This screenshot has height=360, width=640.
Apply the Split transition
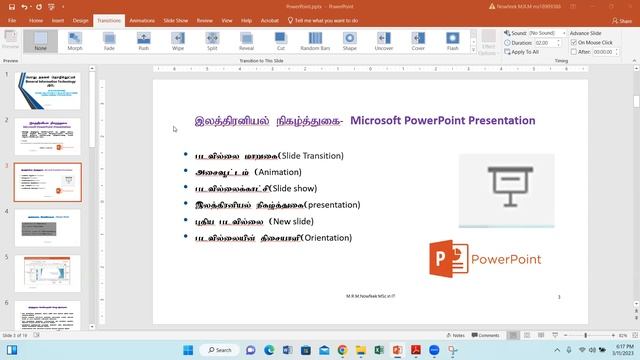tap(212, 41)
